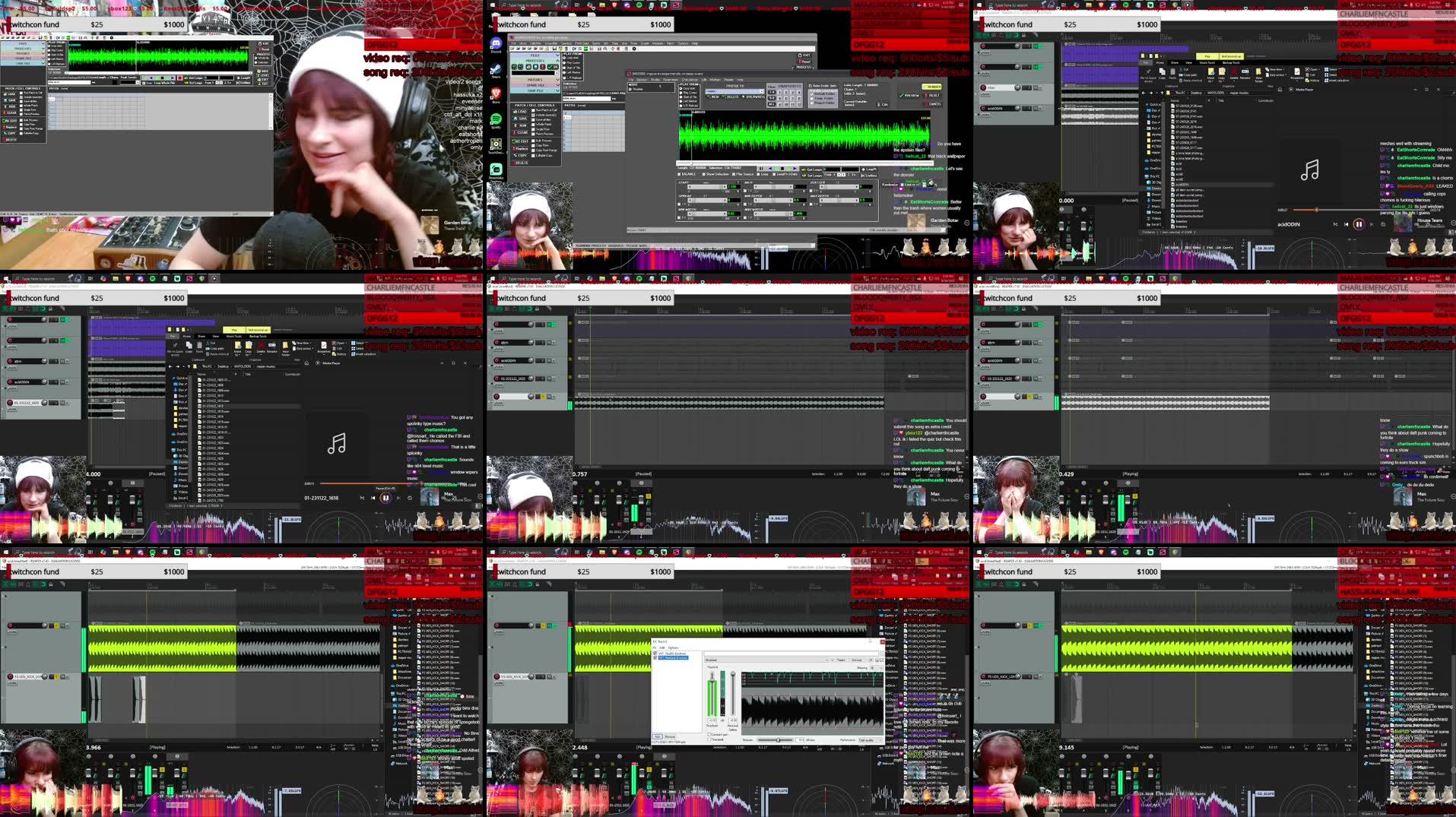
Task: Select file 01-231122_1618 in the Explorer file list
Action: click(213, 407)
